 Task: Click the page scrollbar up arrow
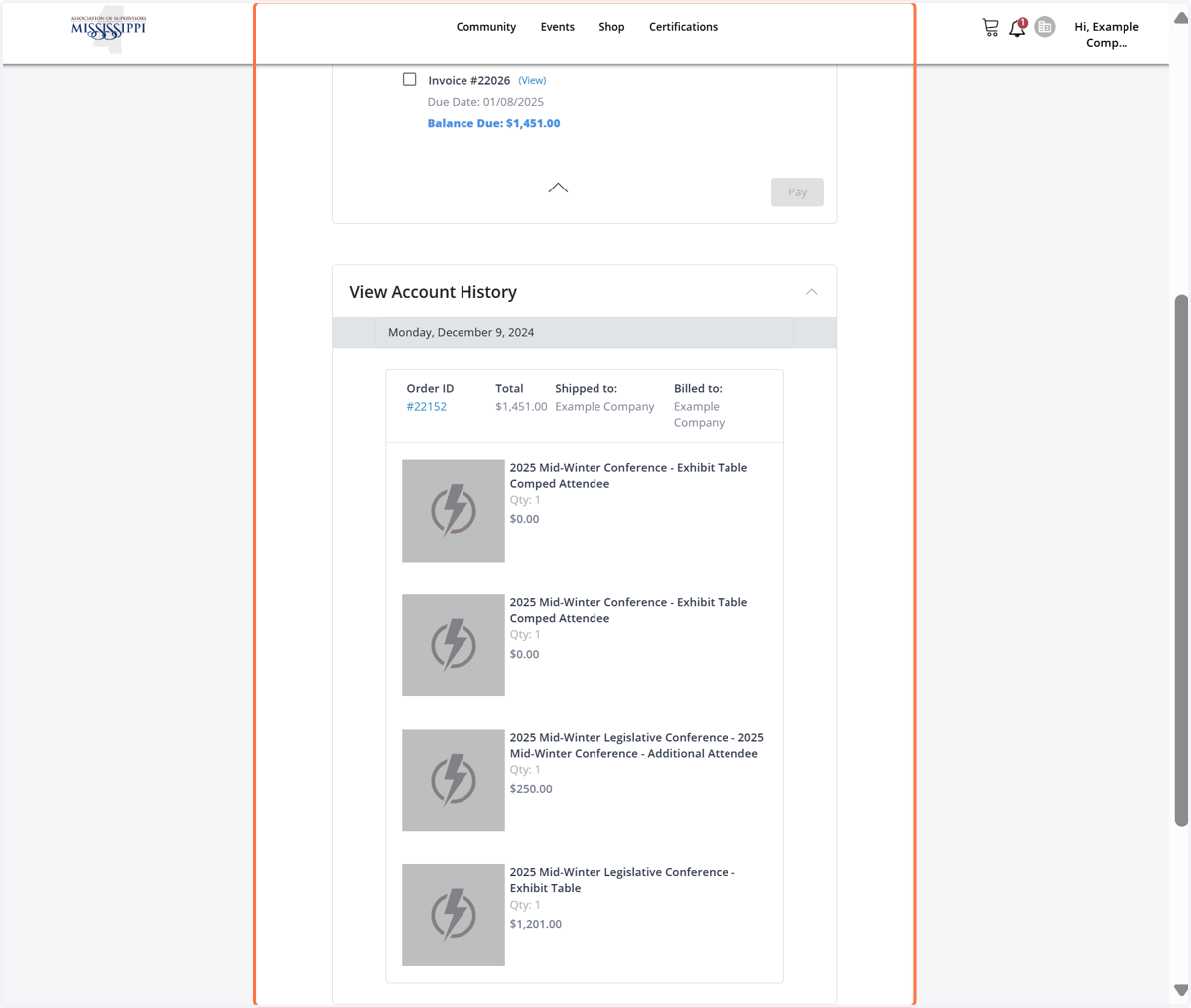pos(1181,17)
